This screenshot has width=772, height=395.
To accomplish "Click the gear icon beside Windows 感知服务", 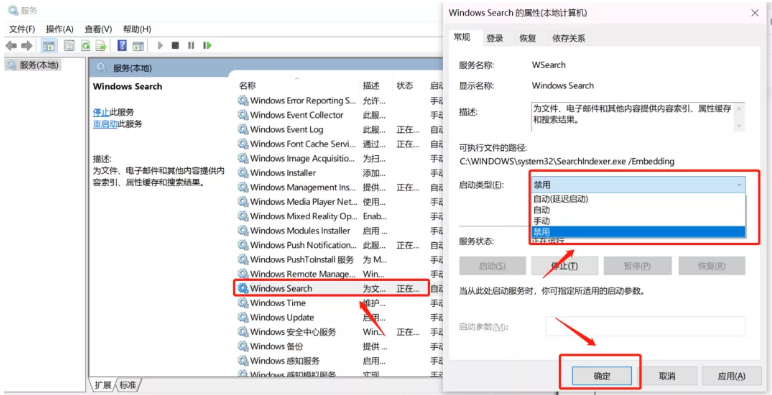I will [x=243, y=361].
